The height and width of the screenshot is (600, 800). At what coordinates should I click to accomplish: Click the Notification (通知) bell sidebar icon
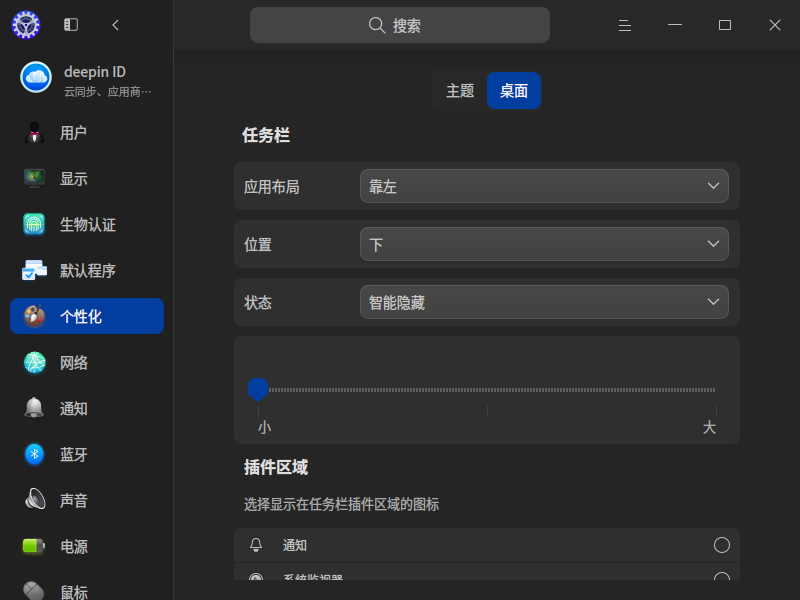tap(34, 408)
